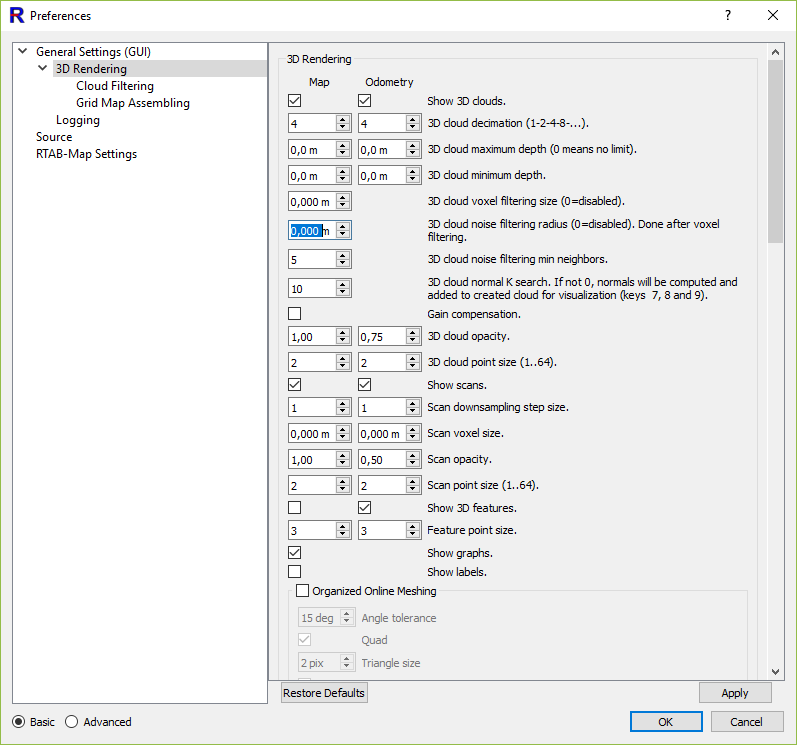Viewport: 797px width, 745px height.
Task: Click the Odometry 3D cloud opacity spinner arrows
Action: click(413, 337)
